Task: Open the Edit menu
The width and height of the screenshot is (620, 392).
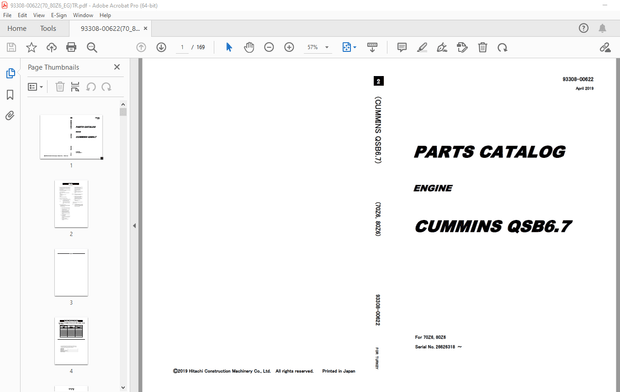Action: coord(22,15)
